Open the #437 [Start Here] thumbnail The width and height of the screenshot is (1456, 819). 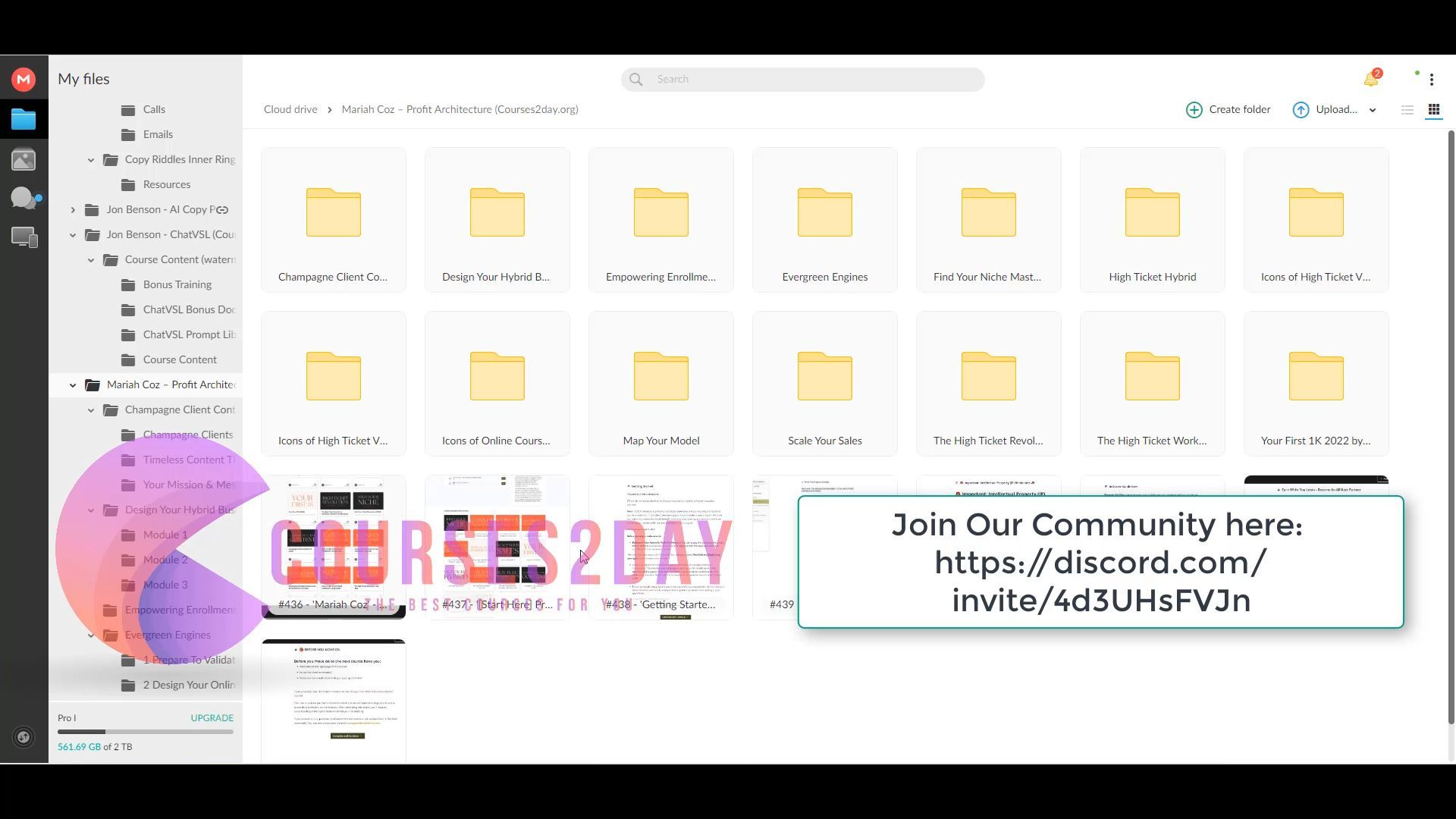click(x=497, y=548)
